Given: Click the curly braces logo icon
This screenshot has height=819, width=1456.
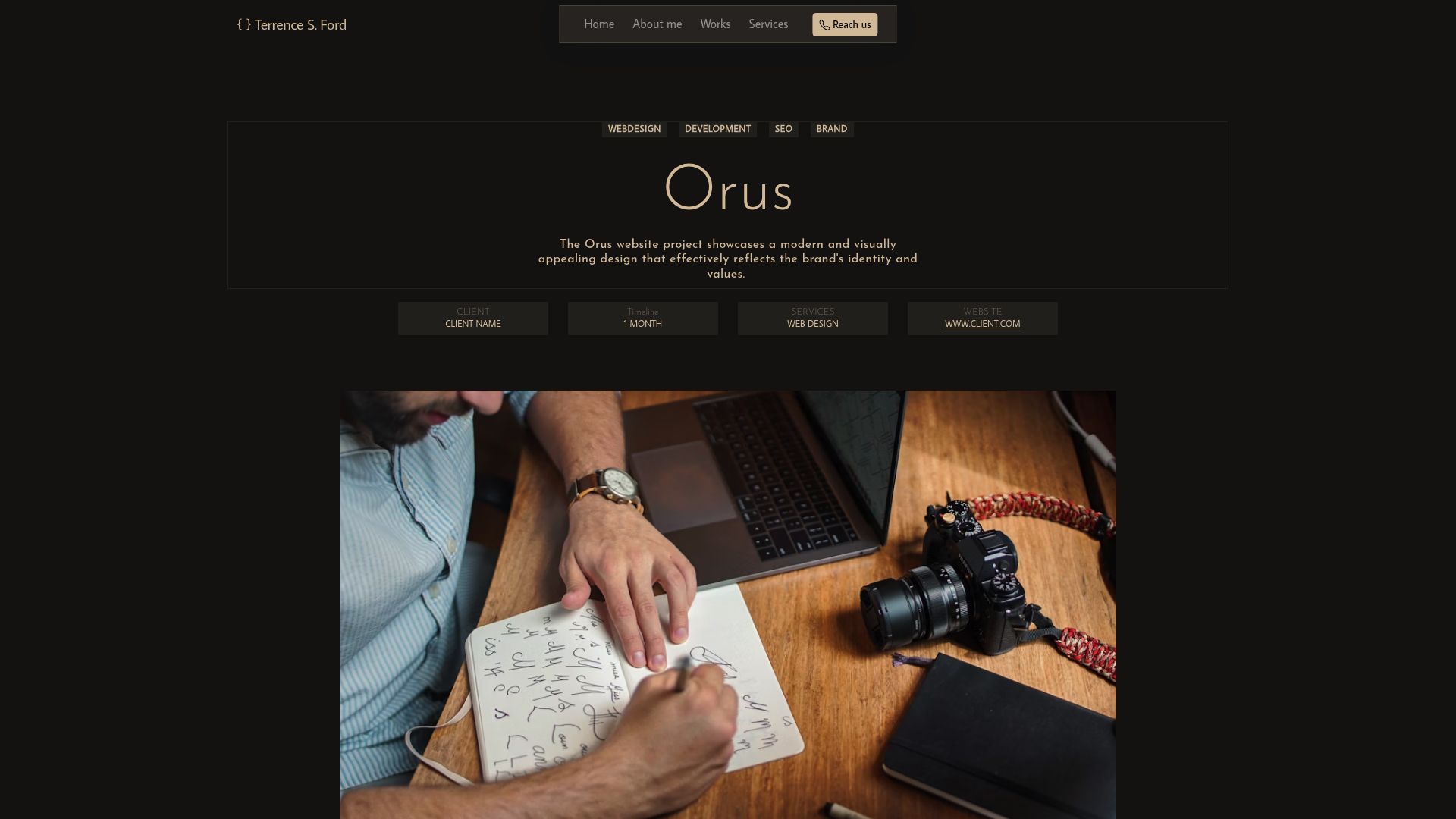Looking at the screenshot, I should 243,24.
